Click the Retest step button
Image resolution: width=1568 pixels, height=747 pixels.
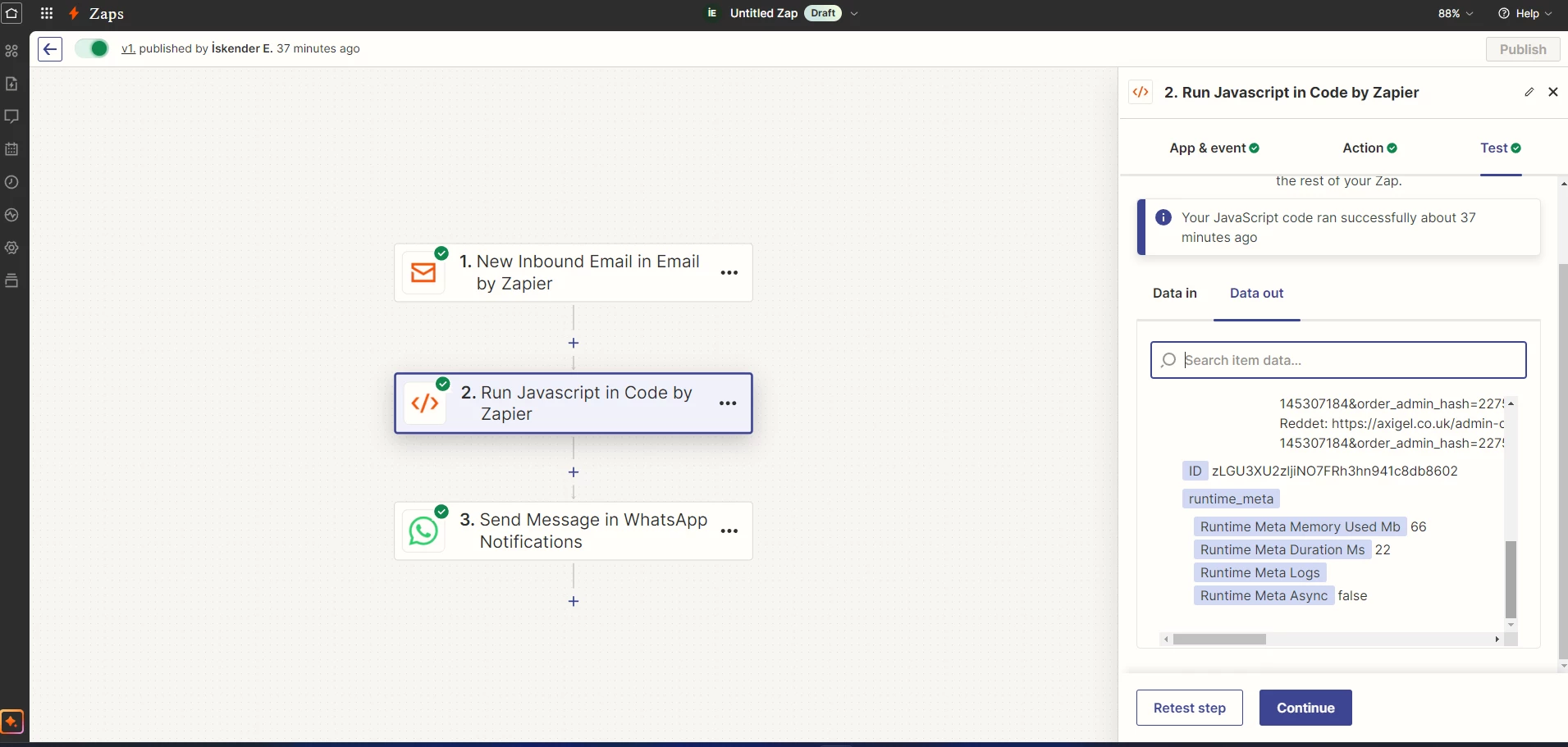point(1189,708)
